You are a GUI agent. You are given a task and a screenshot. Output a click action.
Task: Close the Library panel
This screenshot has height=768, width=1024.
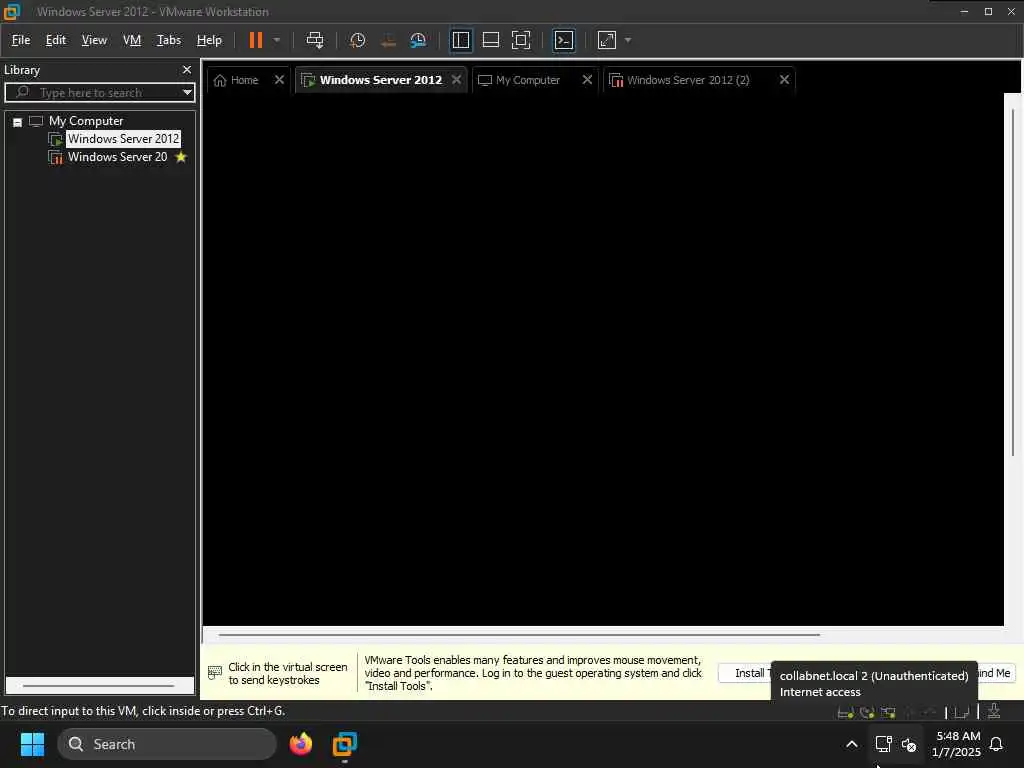point(187,69)
